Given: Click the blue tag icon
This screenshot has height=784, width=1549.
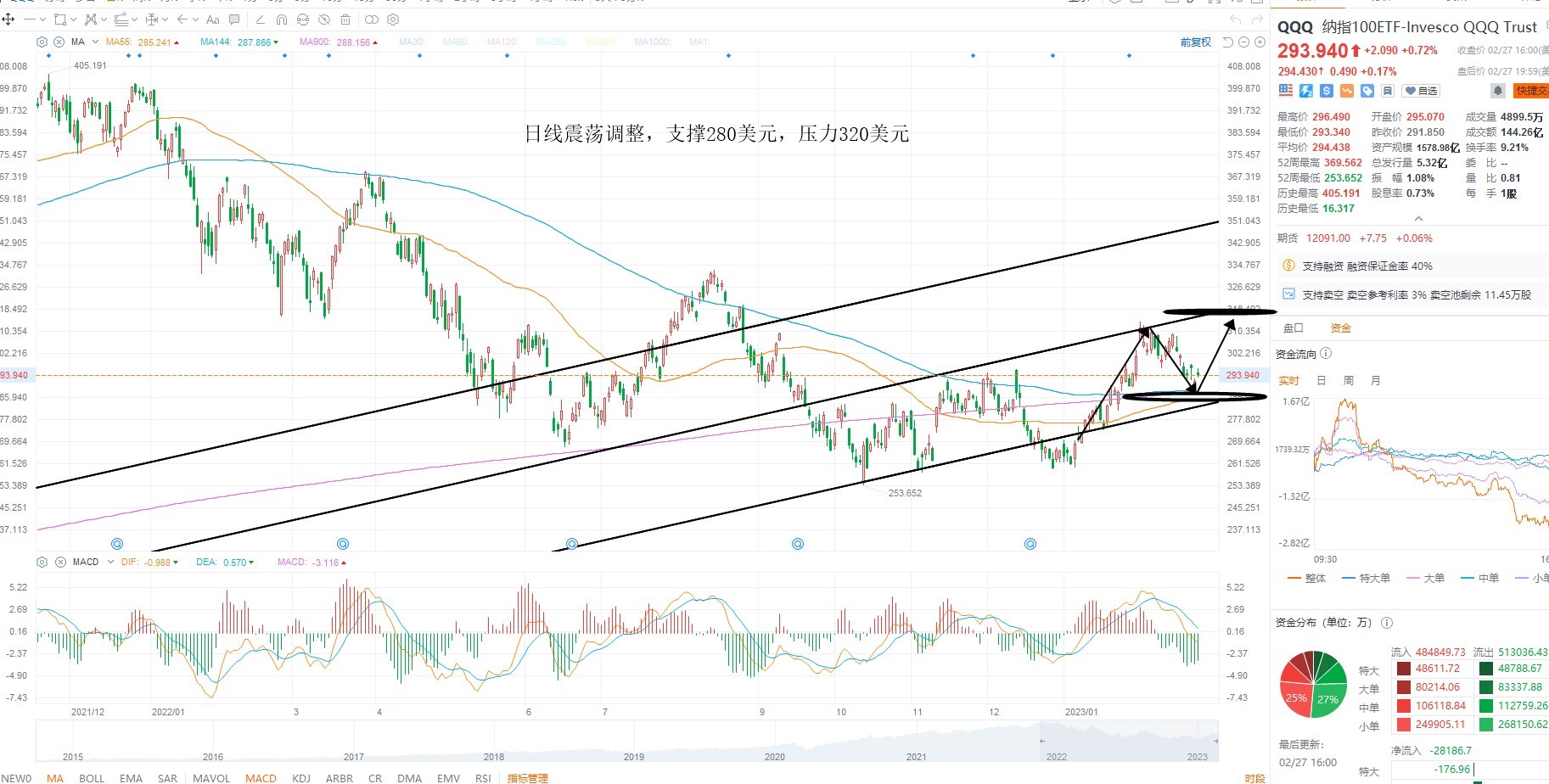Looking at the screenshot, I should click(1367, 91).
